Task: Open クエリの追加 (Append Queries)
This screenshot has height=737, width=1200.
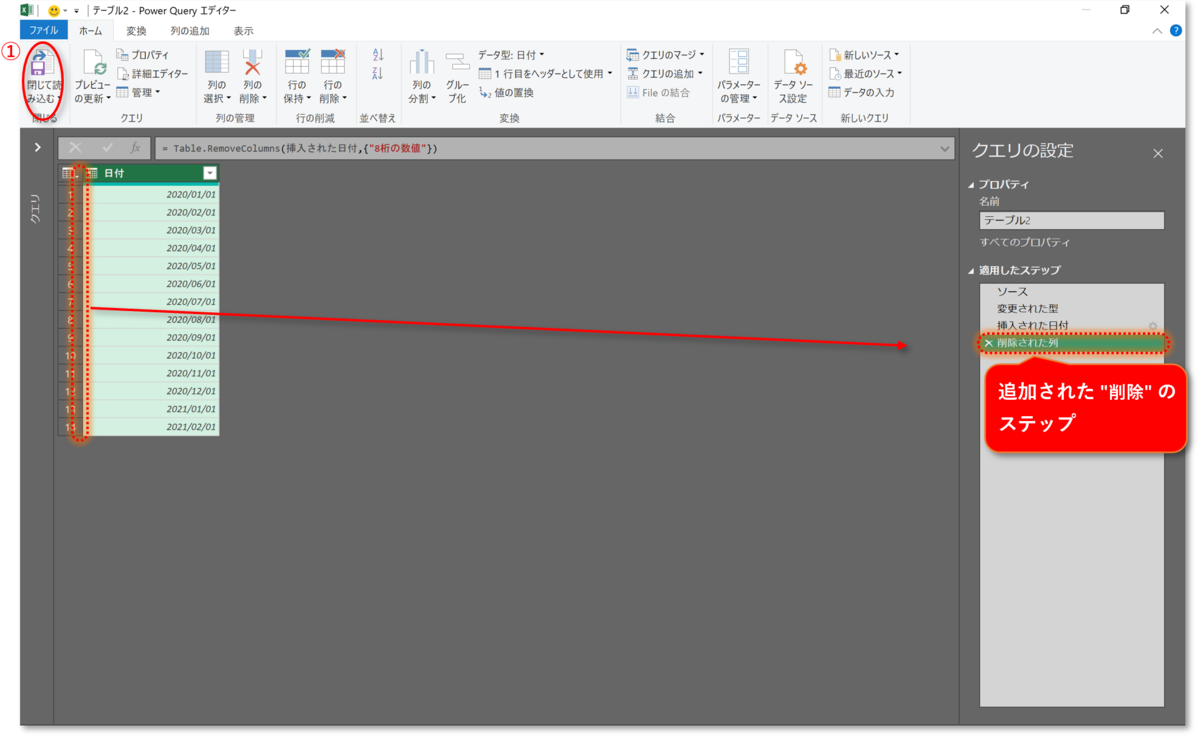Action: [665, 74]
